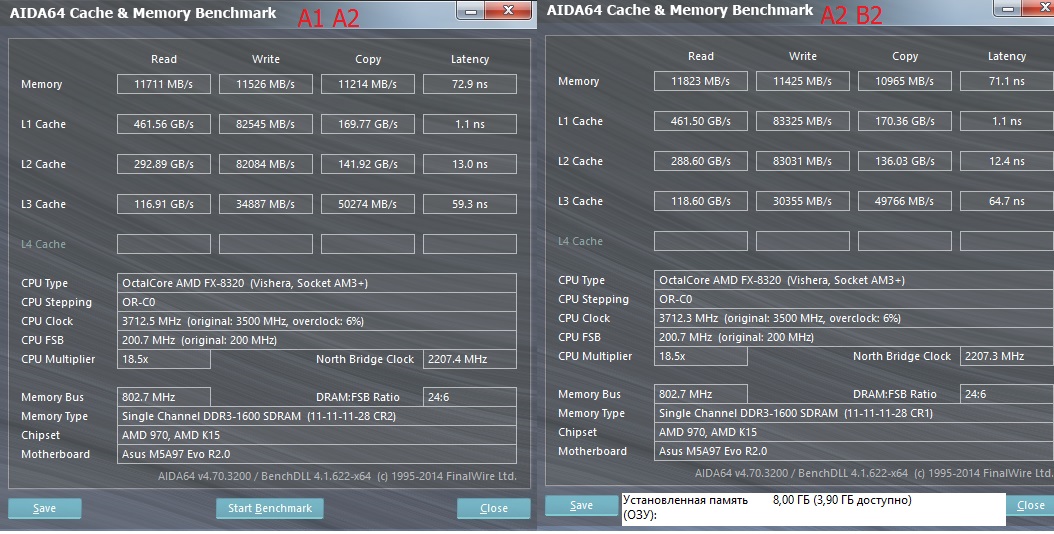The image size is (1054, 534).
Task: Start Benchmark in the left window
Action: (x=270, y=508)
